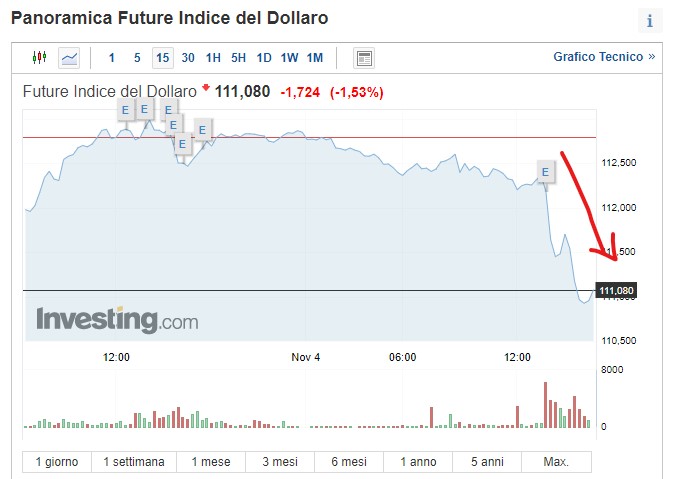Select the 5H interval
Image resolution: width=676 pixels, height=479 pixels.
[238, 58]
